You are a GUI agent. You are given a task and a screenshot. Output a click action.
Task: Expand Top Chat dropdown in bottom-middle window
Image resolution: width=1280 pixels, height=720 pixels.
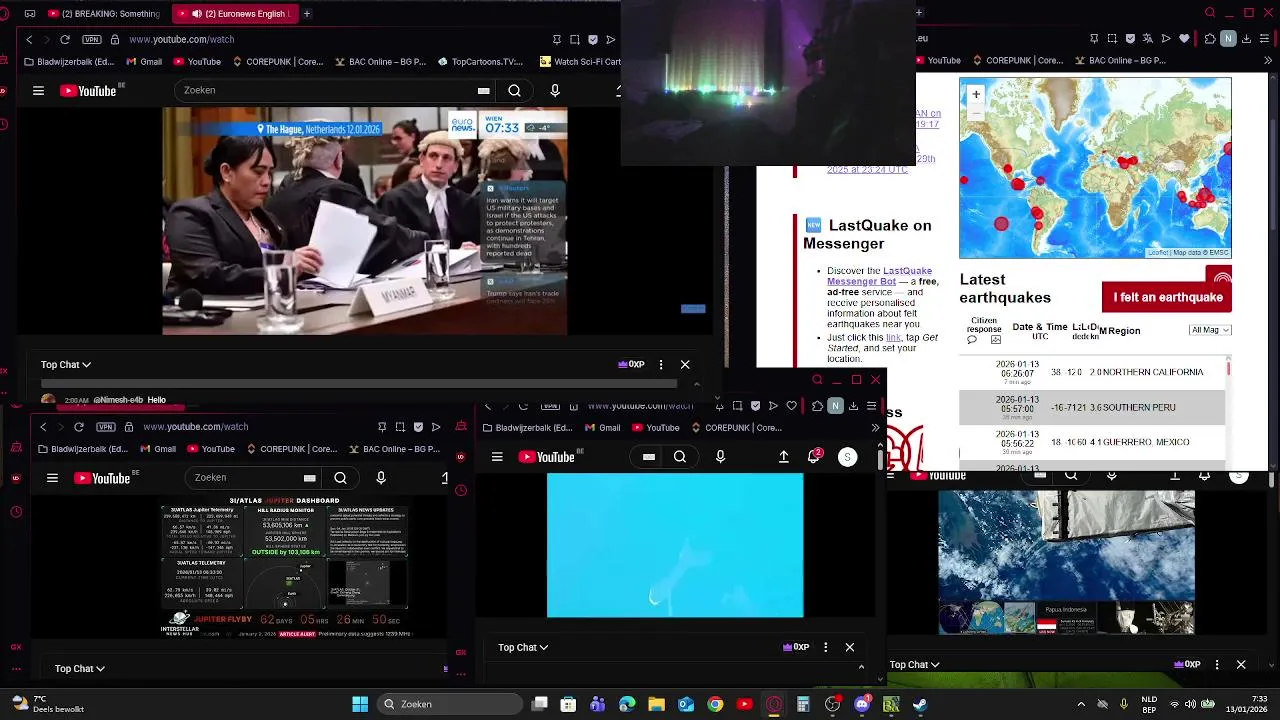point(523,648)
